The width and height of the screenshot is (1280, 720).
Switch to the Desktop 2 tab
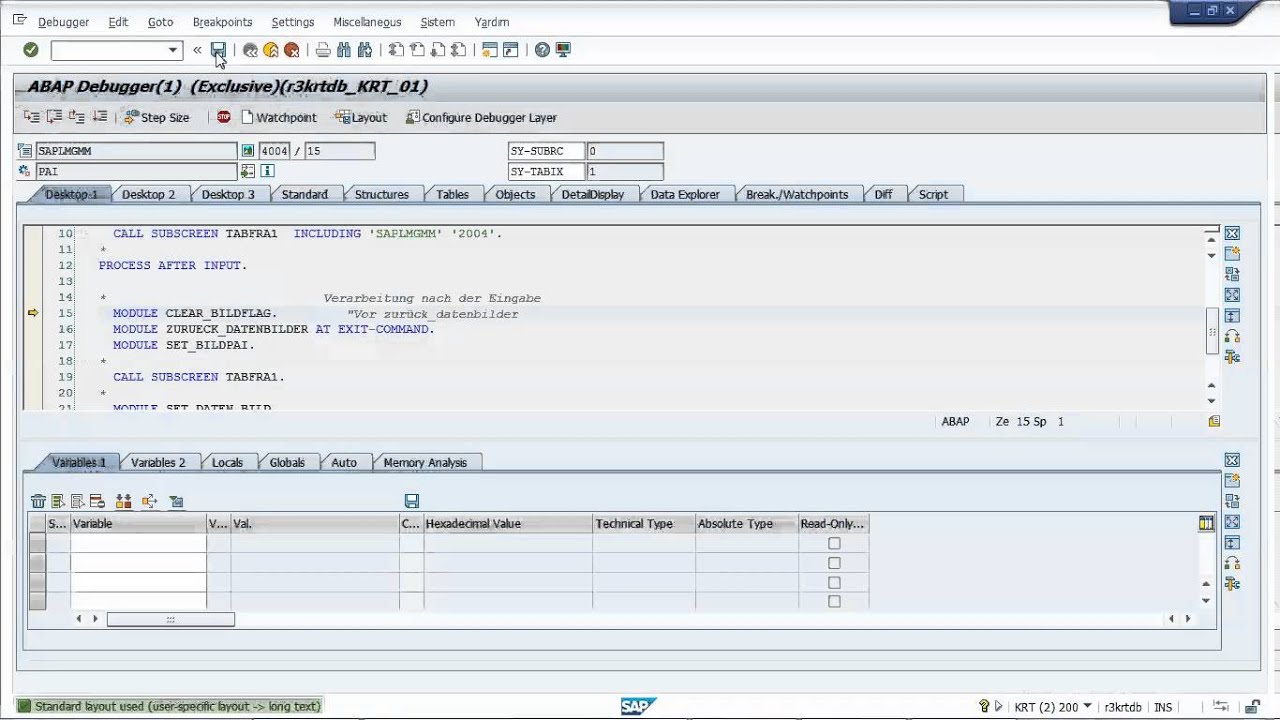pyautogui.click(x=148, y=194)
